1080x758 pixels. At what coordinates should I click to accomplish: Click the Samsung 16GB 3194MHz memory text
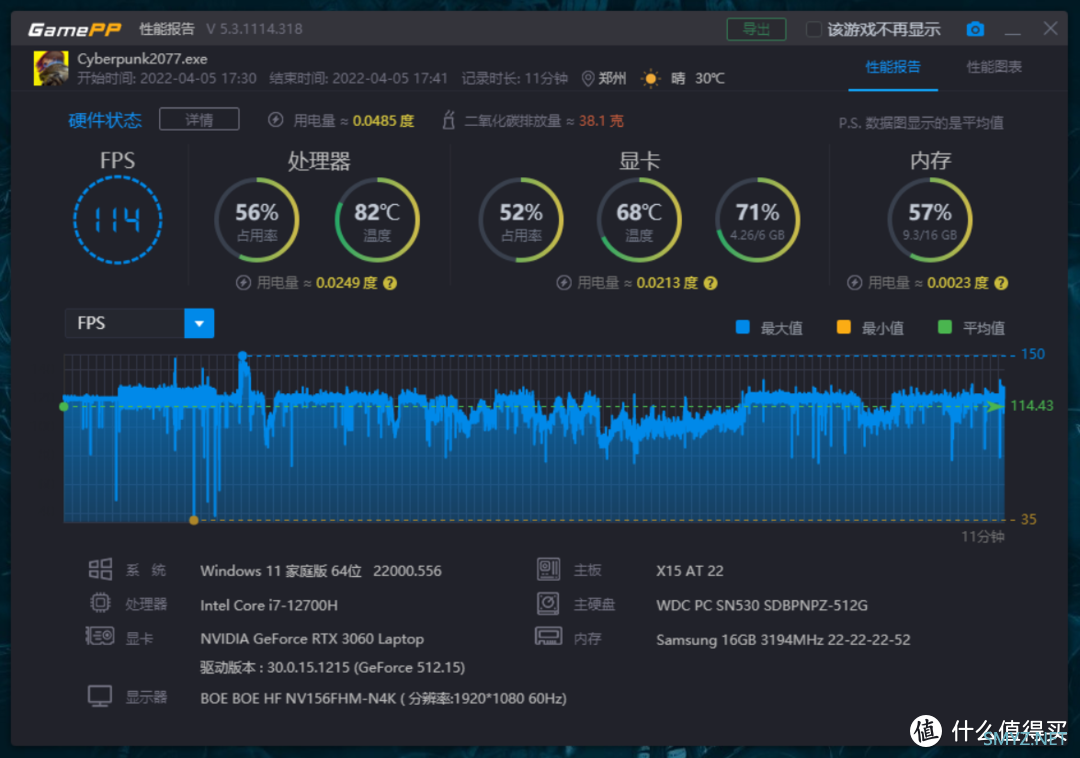pos(783,640)
